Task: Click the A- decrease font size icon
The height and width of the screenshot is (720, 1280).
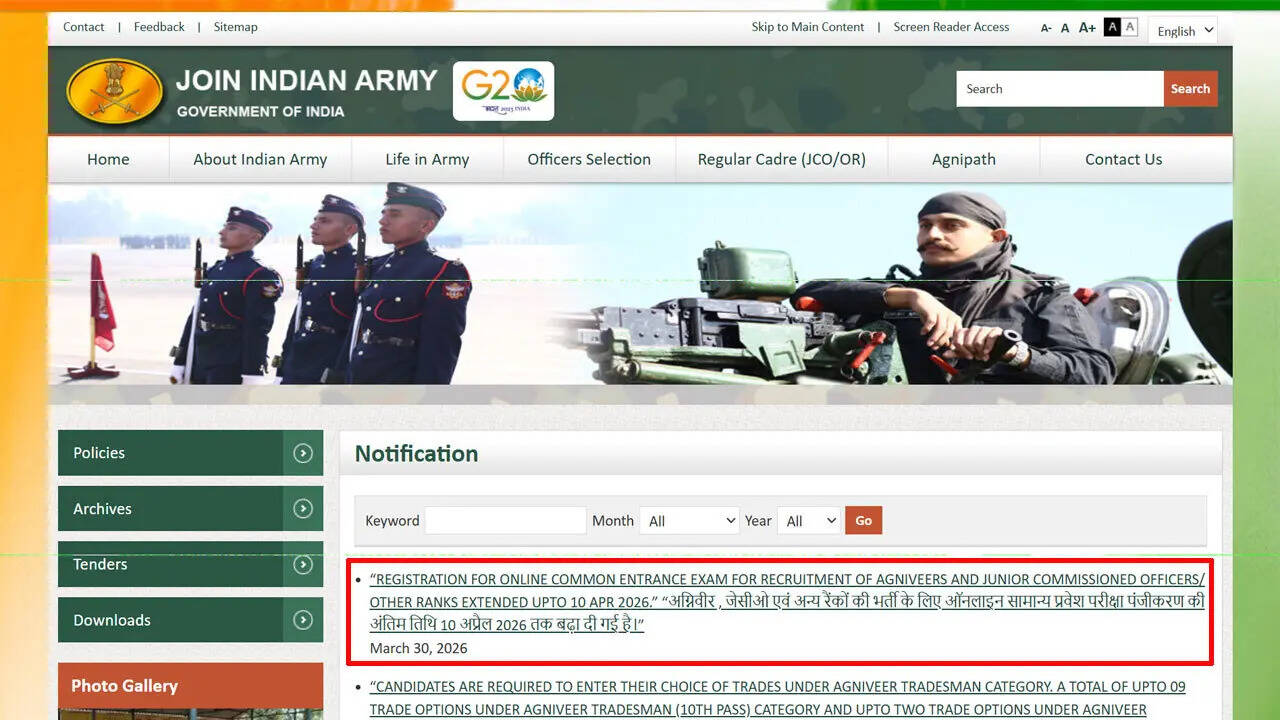Action: tap(1046, 28)
